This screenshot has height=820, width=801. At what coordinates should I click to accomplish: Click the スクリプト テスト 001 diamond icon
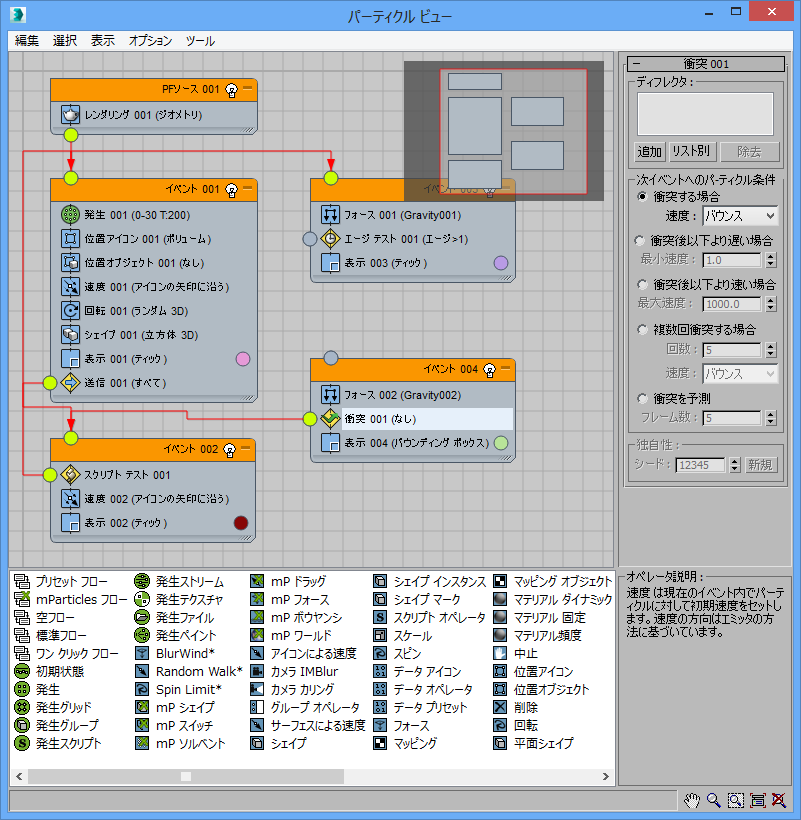tap(70, 474)
